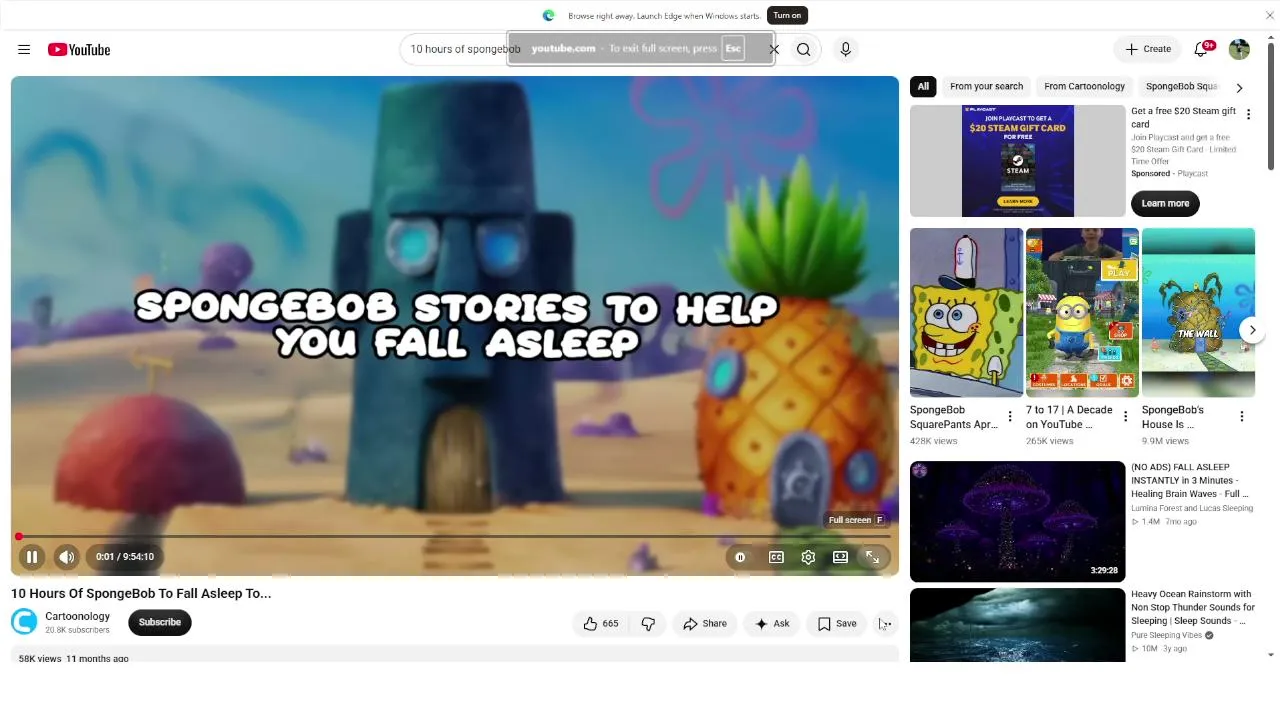This screenshot has height=720, width=1280.
Task: Seek on the video progress bar
Action: pos(455,537)
